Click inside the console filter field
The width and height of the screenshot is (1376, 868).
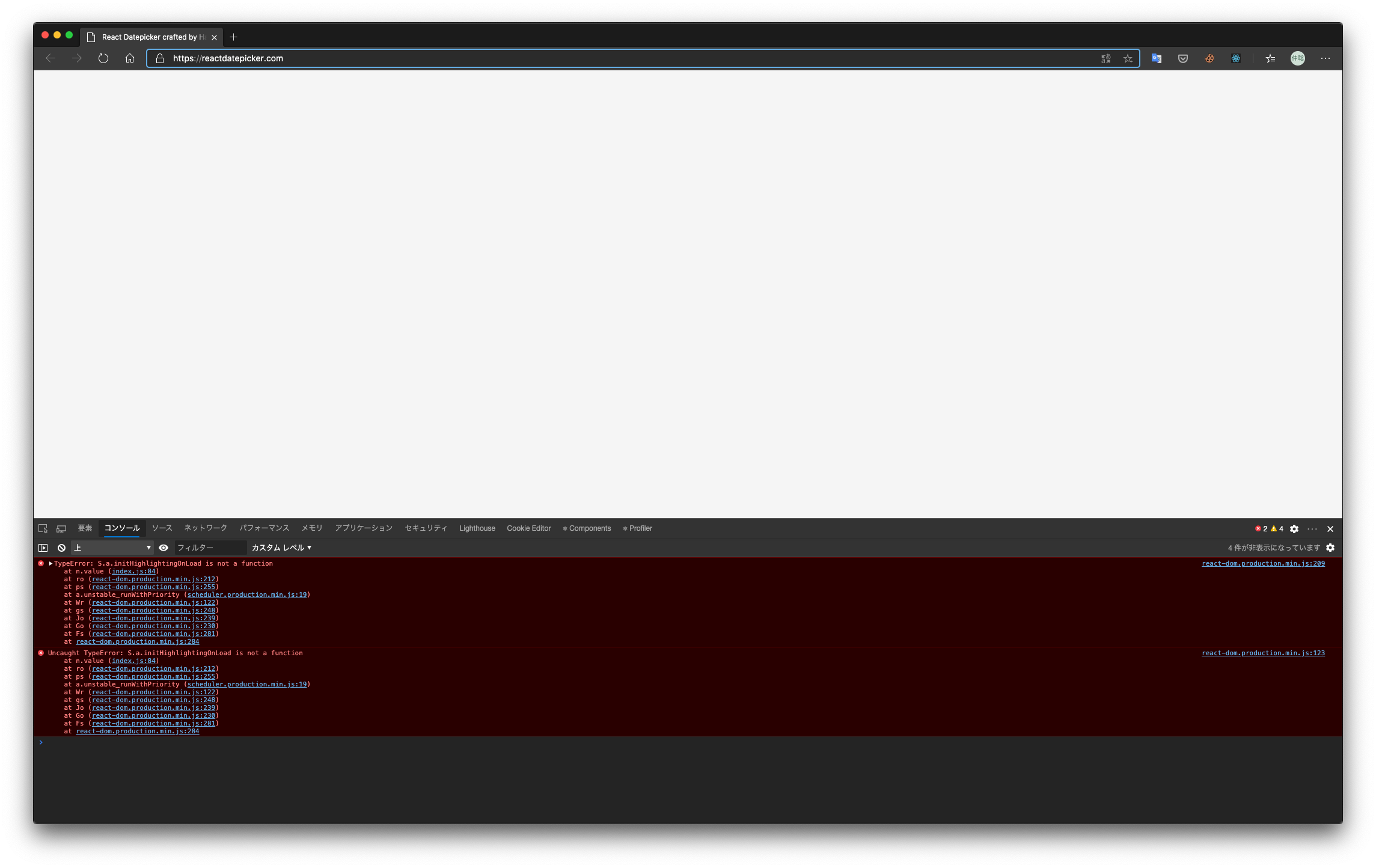coord(210,548)
